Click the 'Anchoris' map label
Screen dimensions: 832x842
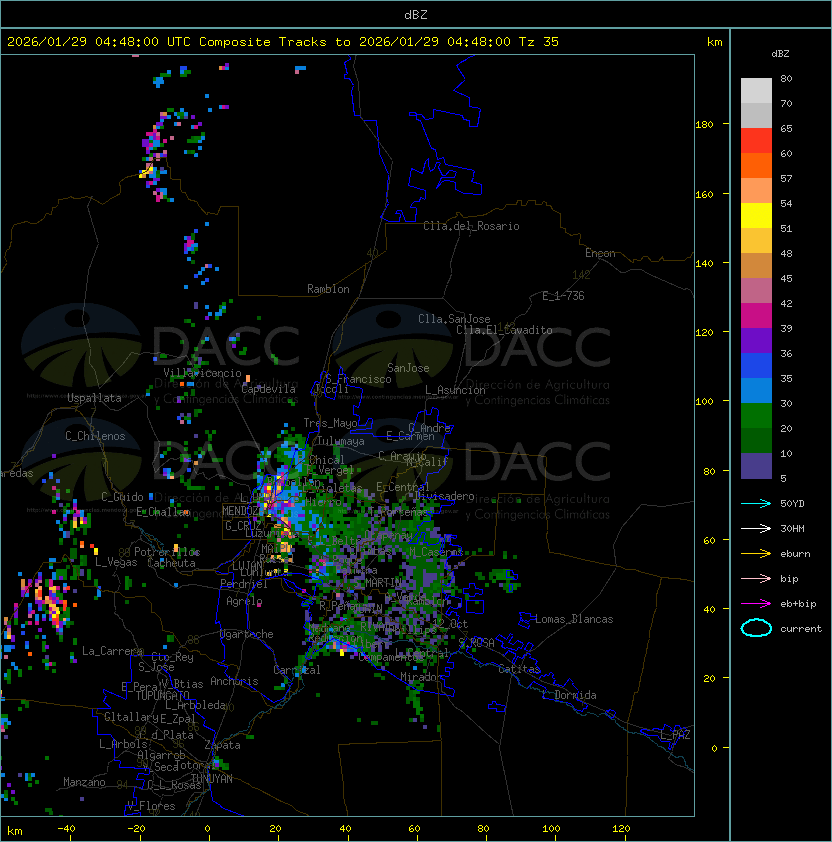(234, 681)
